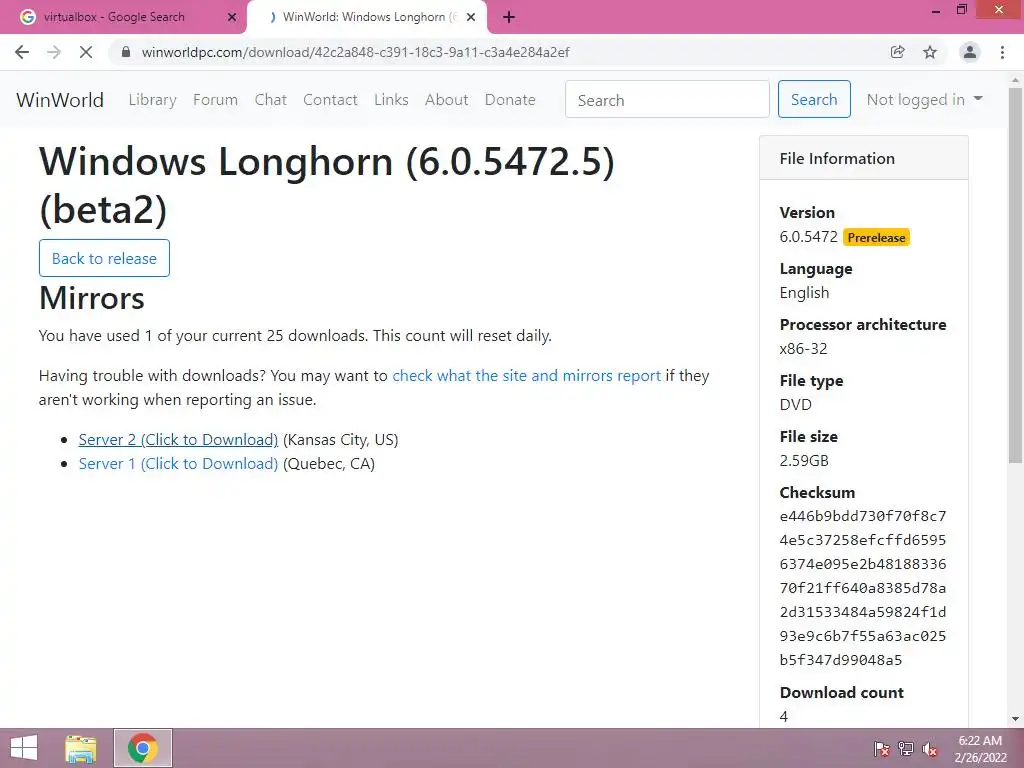Click the Windows Longhorn page heading
This screenshot has width=1024, height=768.
(327, 185)
